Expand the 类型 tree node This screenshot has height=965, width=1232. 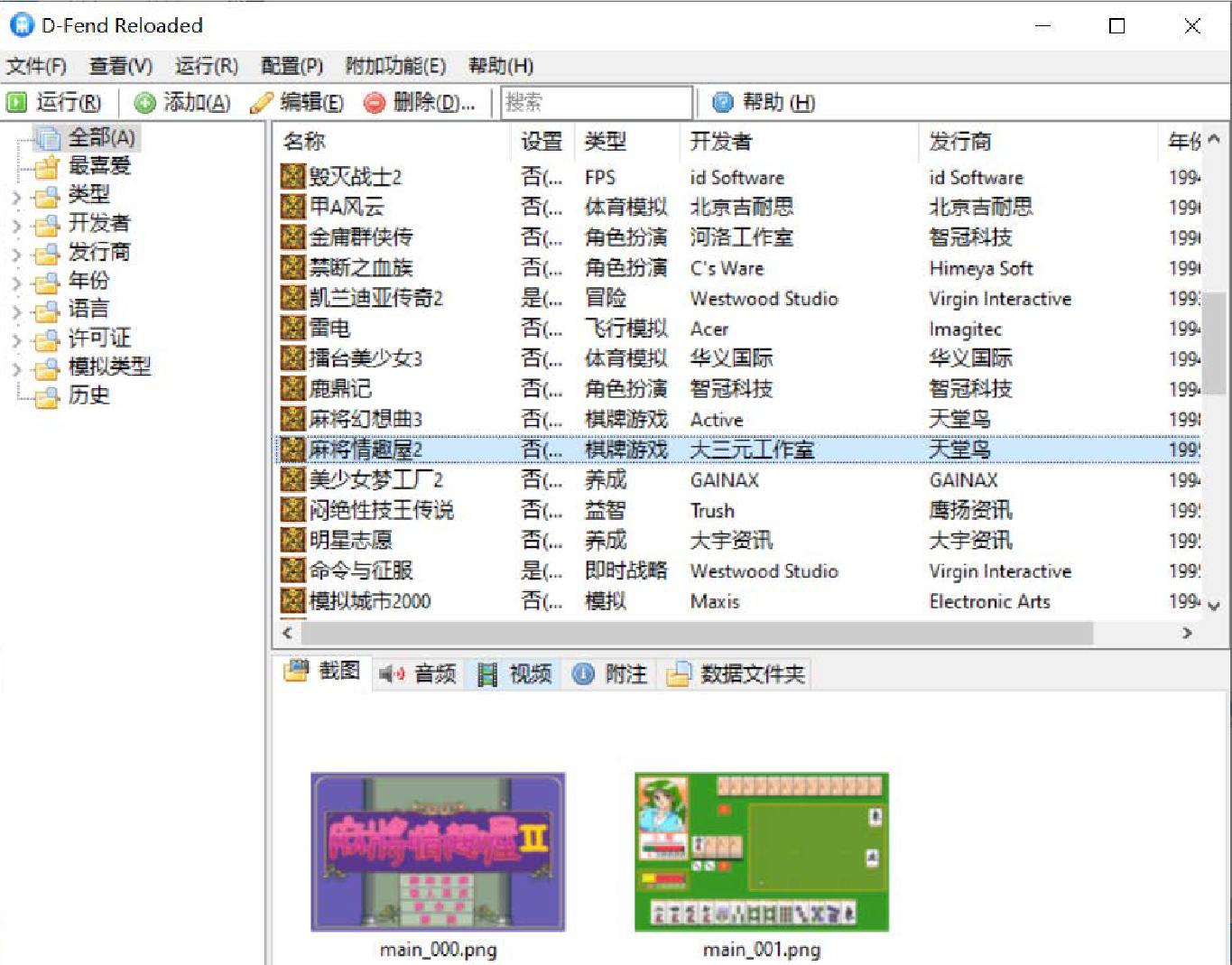tap(16, 196)
